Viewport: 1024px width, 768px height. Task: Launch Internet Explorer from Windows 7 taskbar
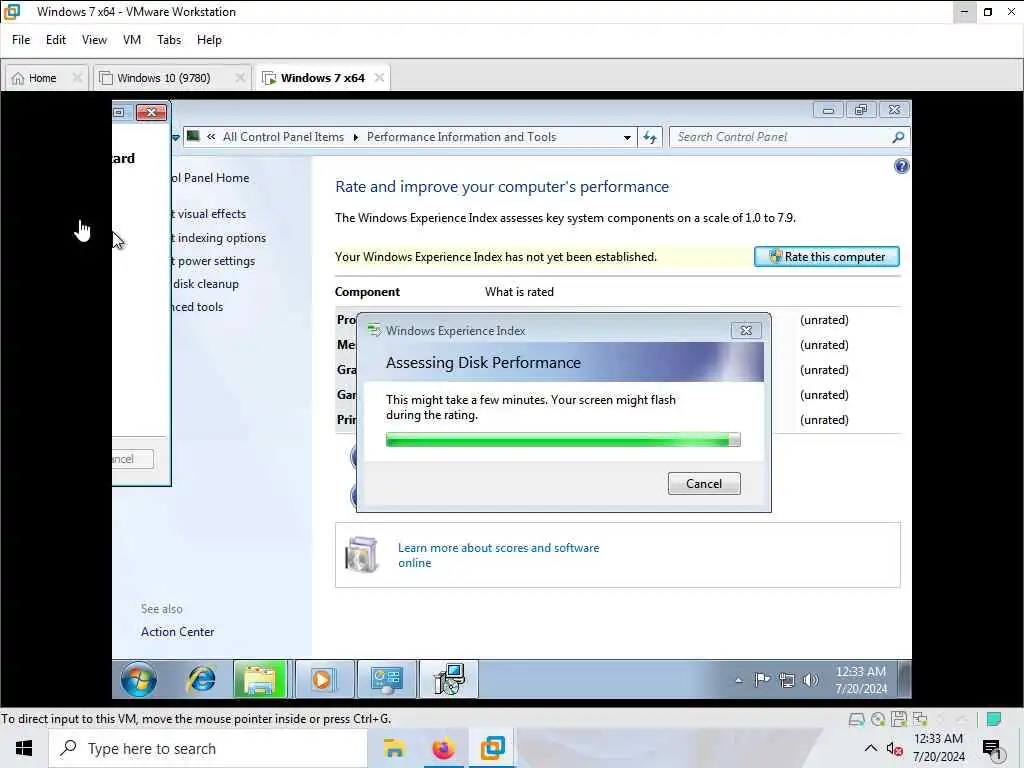(201, 679)
